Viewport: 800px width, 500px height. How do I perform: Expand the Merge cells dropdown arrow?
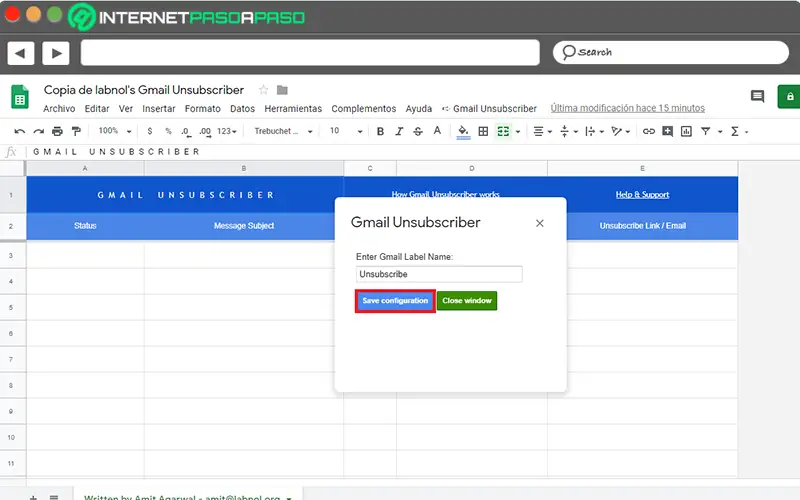coord(518,132)
